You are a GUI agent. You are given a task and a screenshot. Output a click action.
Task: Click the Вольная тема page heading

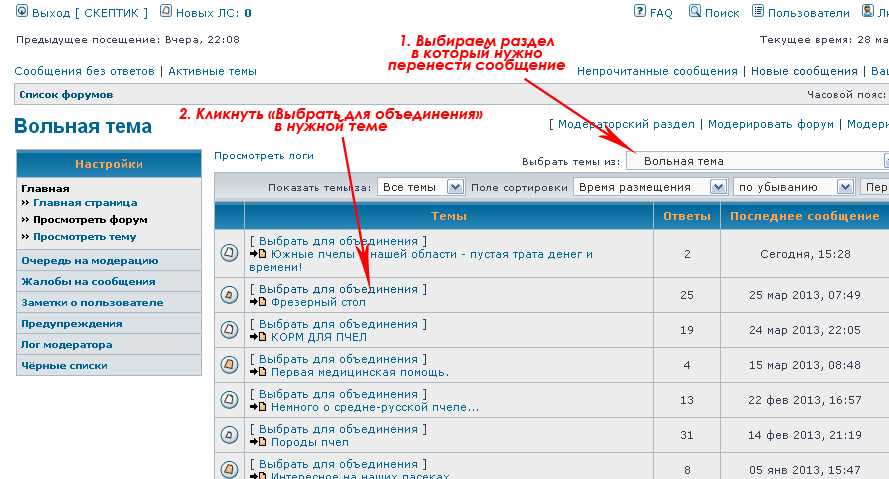click(83, 127)
